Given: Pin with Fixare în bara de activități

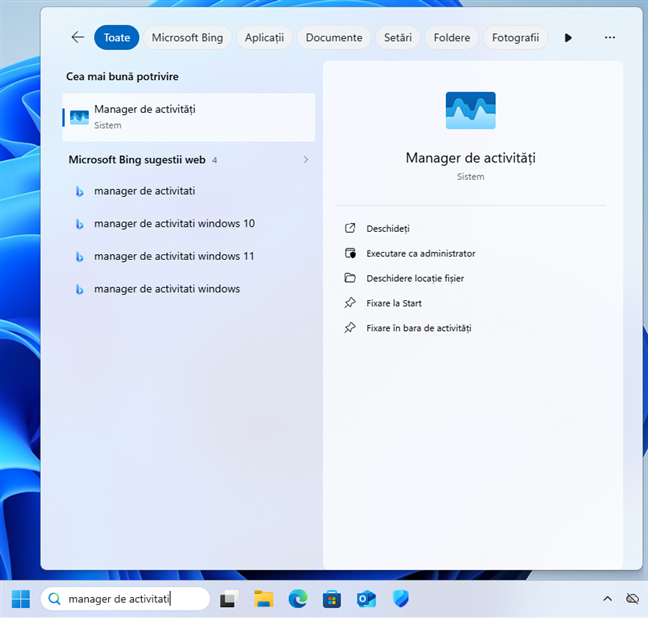Looking at the screenshot, I should pyautogui.click(x=419, y=328).
